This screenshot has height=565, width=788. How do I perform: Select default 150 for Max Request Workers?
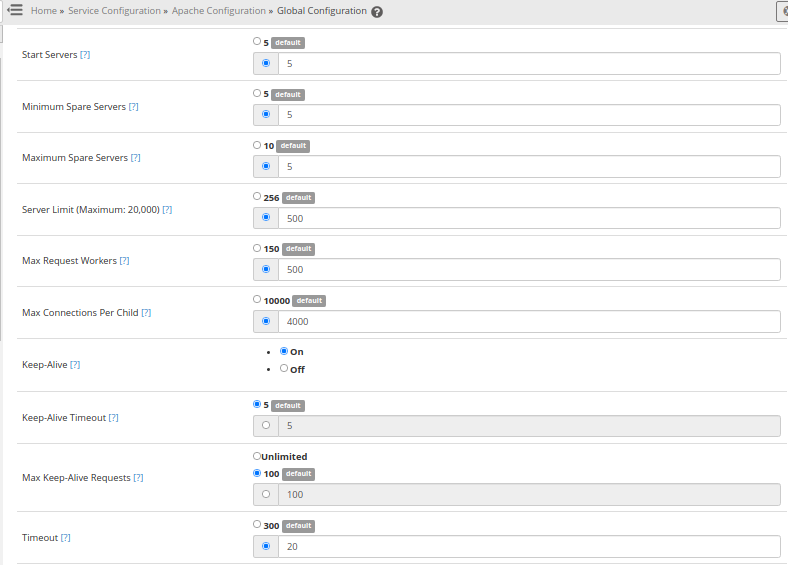(257, 248)
